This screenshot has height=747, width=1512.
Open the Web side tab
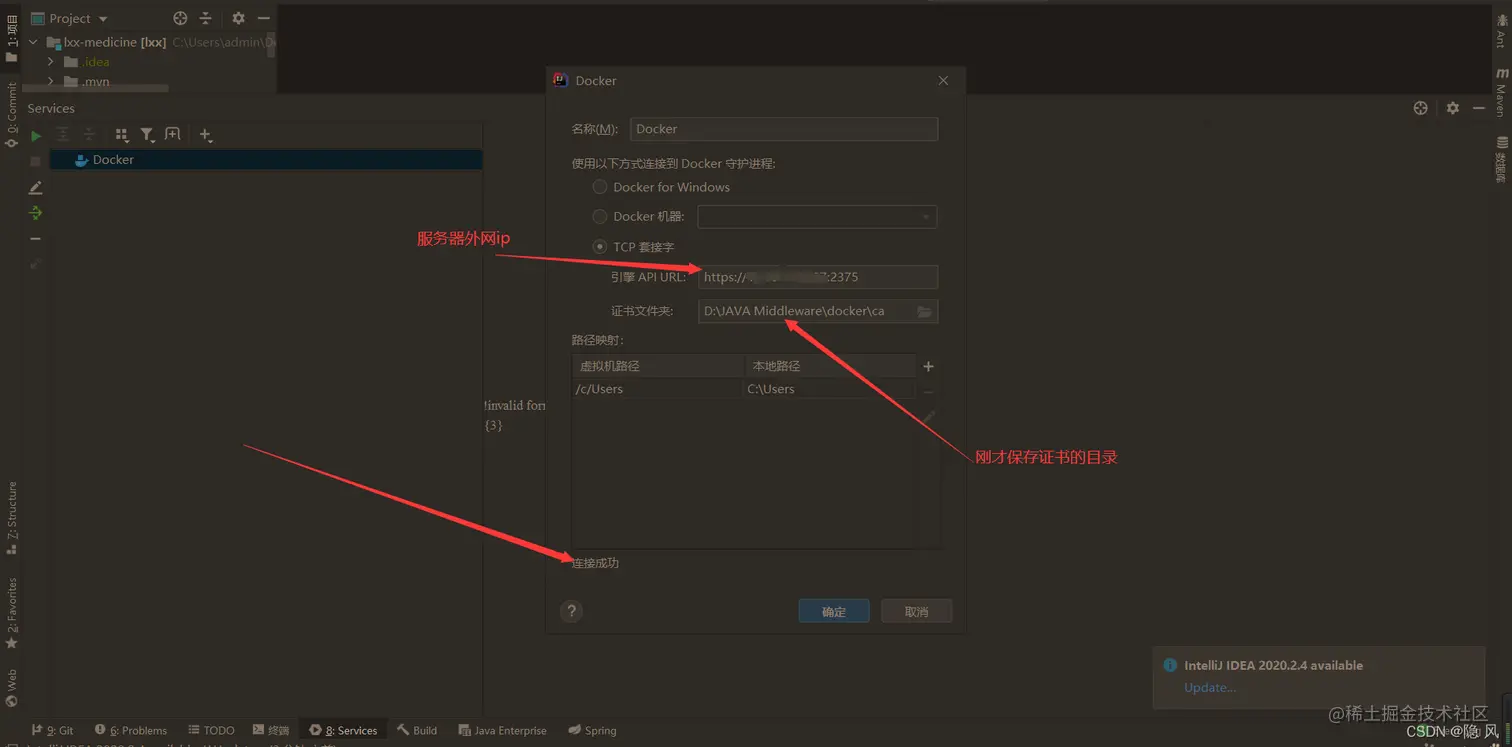tap(12, 687)
